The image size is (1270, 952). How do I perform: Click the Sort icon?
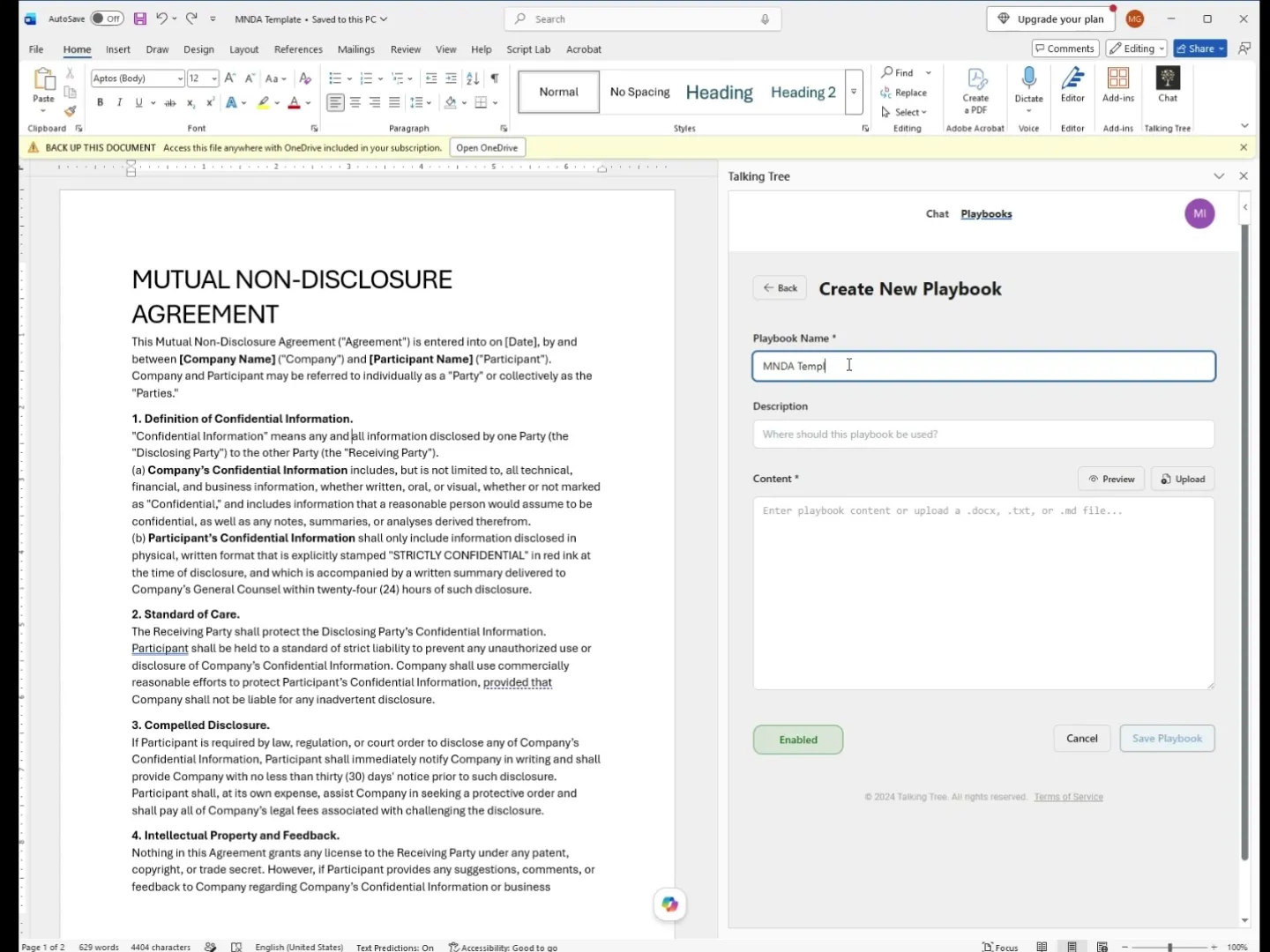473,78
